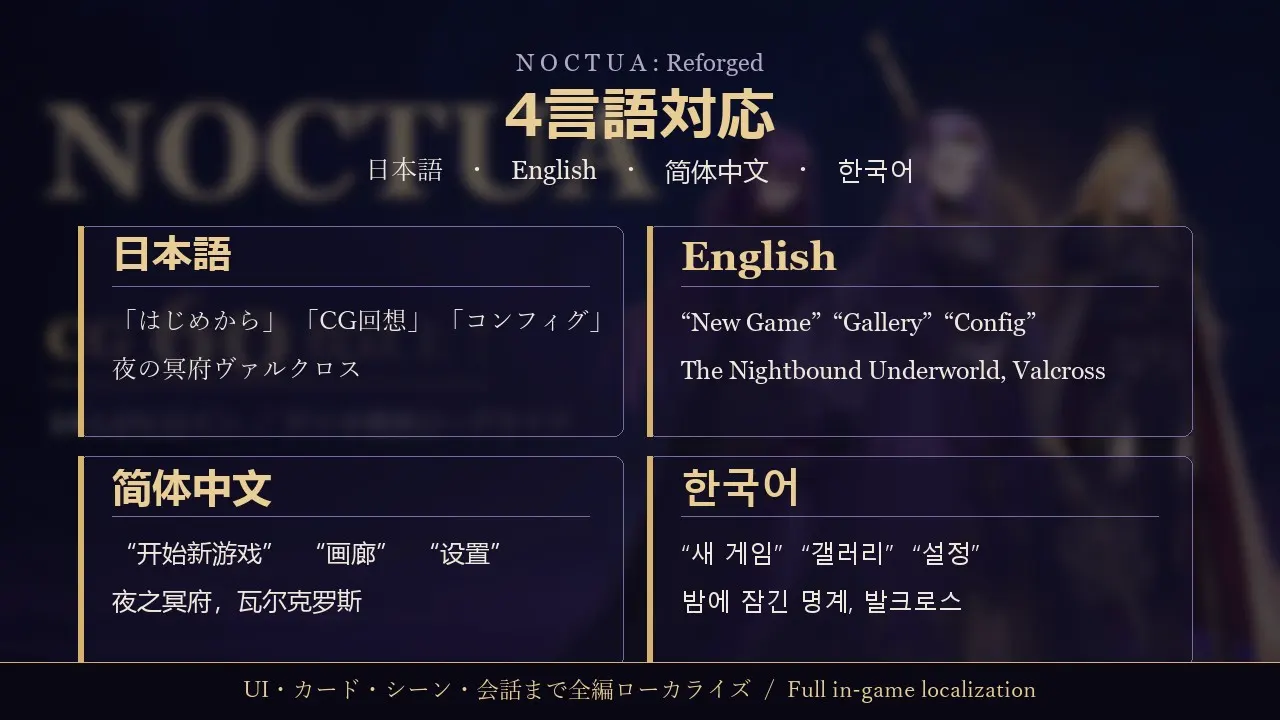1280x720 pixels.
Task: Open the 简体中文 card heading
Action: 192,488
